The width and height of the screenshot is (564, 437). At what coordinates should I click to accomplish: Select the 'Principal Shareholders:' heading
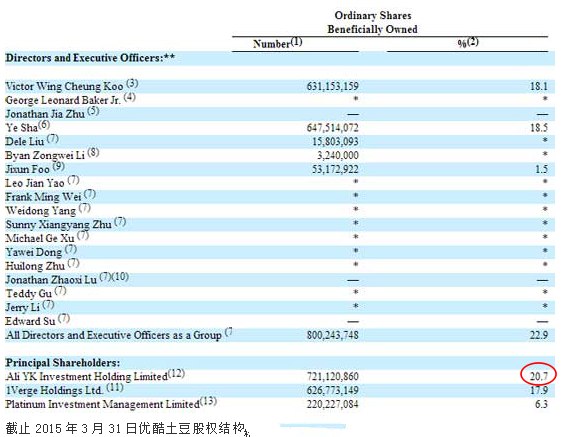[x=63, y=363]
